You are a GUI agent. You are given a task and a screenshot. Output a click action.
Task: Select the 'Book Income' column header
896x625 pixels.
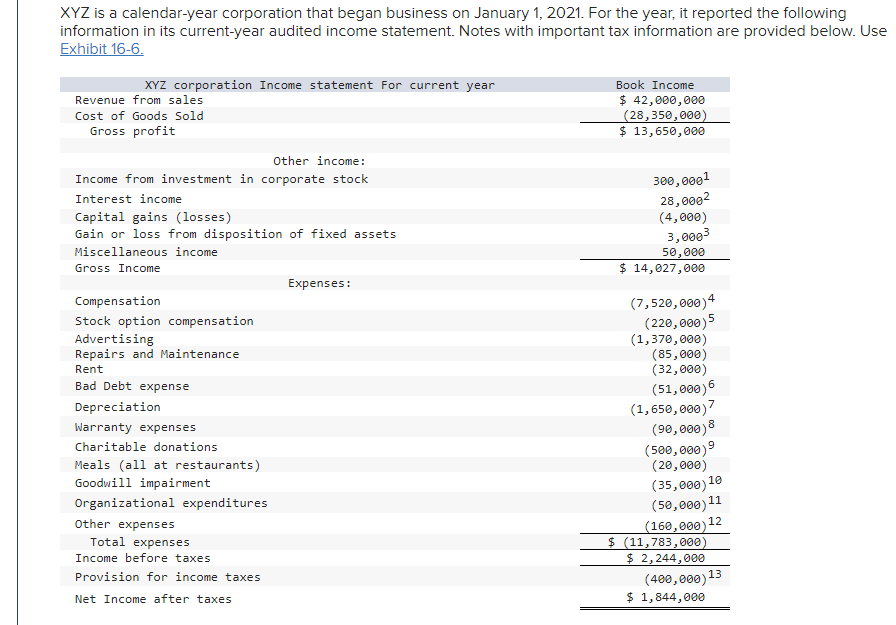655,85
